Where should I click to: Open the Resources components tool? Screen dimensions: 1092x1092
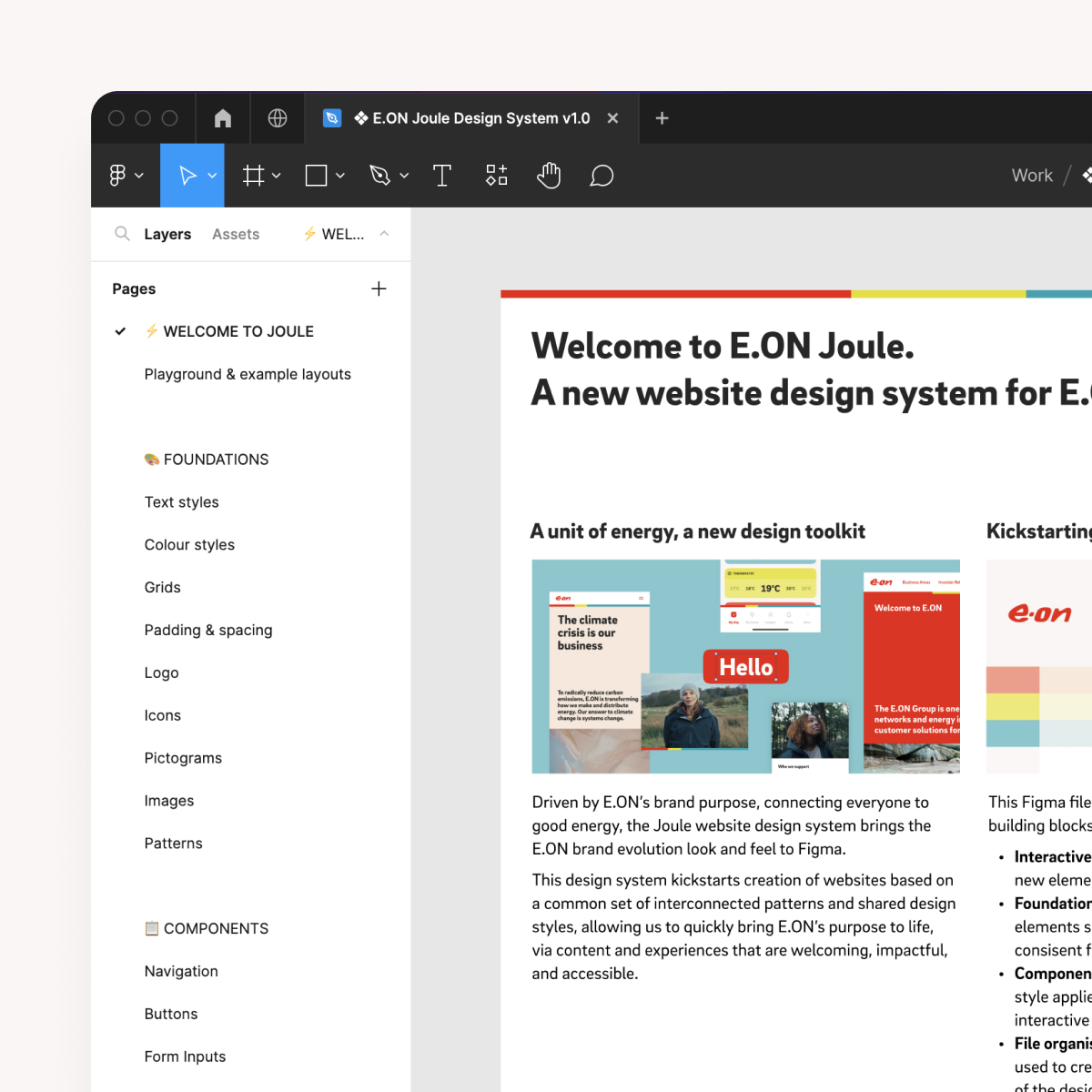496,176
